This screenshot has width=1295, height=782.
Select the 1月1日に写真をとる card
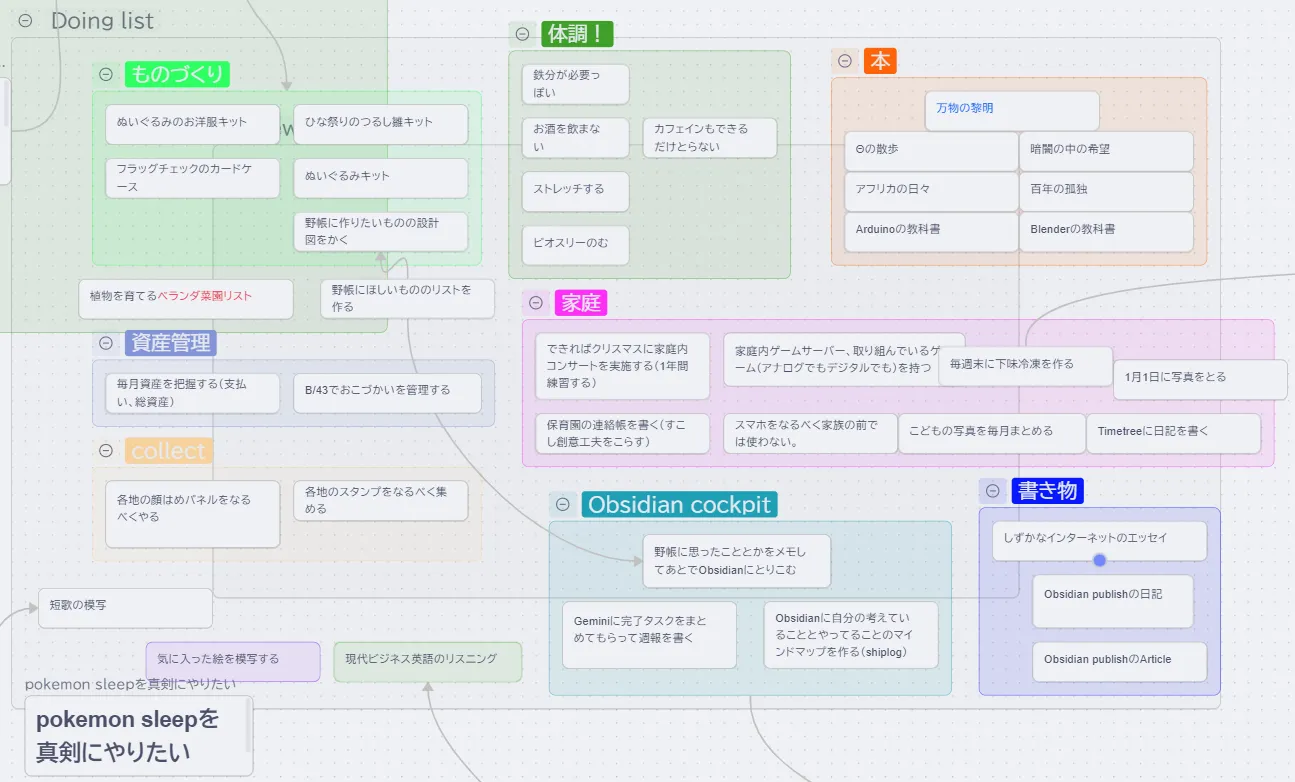[x=1200, y=379]
